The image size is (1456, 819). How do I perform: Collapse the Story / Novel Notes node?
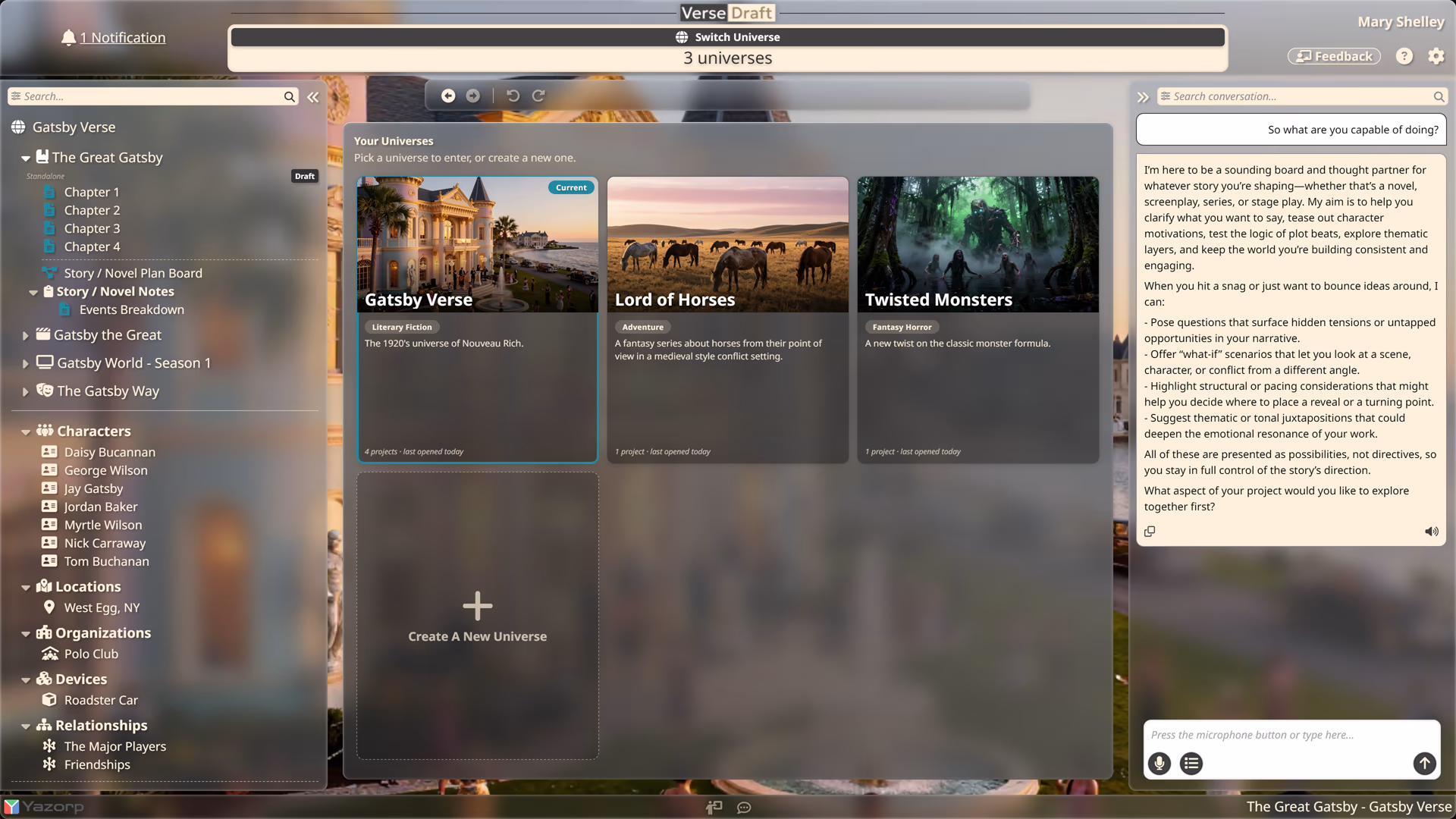pos(33,292)
